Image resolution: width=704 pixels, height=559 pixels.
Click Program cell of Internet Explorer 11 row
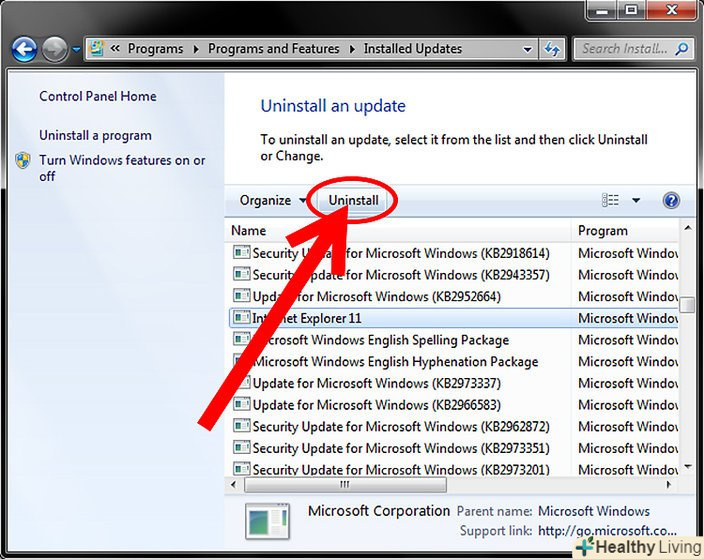pyautogui.click(x=628, y=318)
